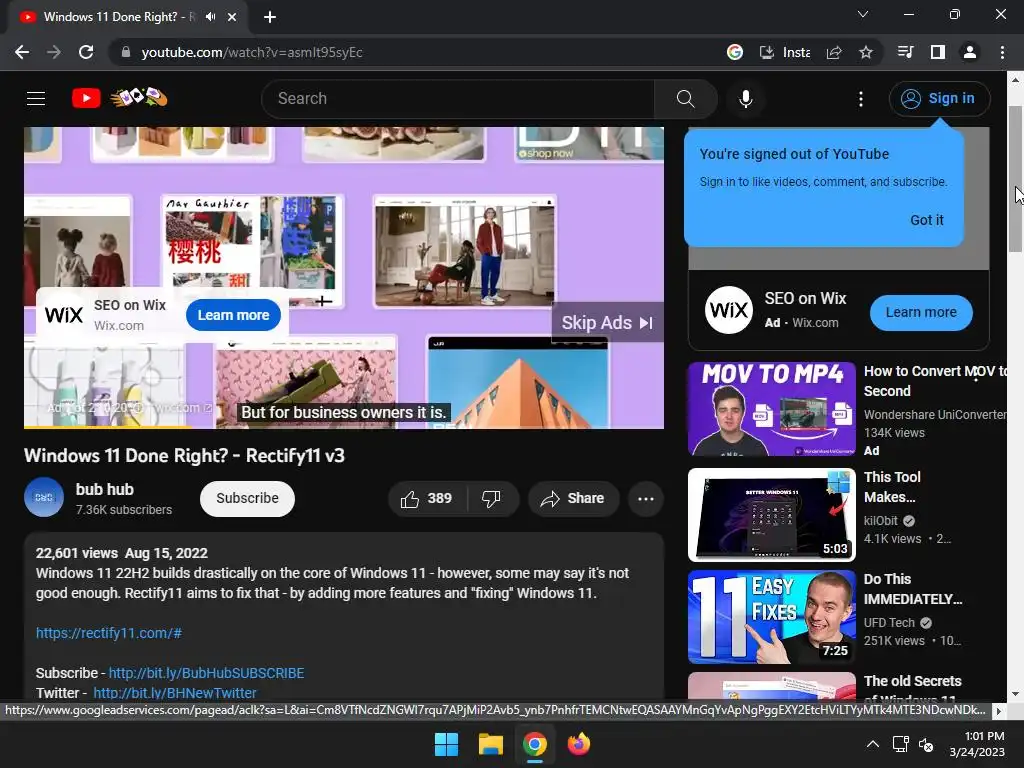Follow the BubHubSUBSCRIBE bit.ly link
The image size is (1024, 768).
coord(206,673)
